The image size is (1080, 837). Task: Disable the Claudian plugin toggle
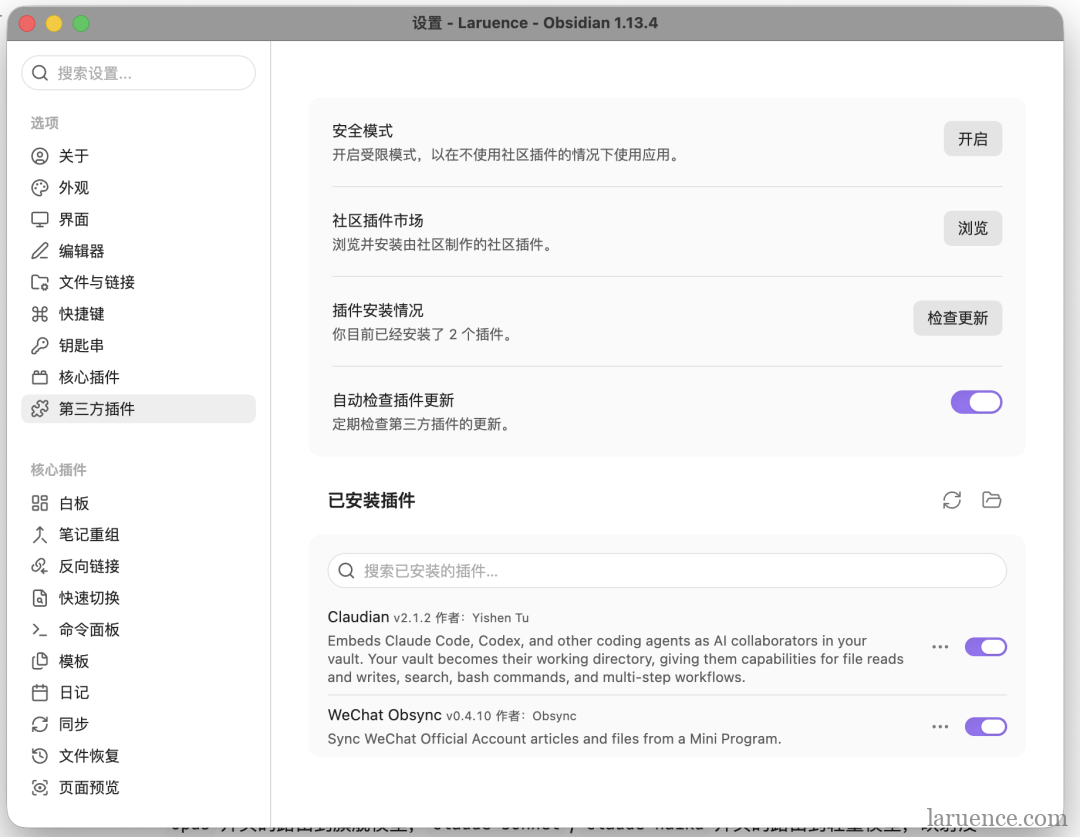[x=986, y=647]
